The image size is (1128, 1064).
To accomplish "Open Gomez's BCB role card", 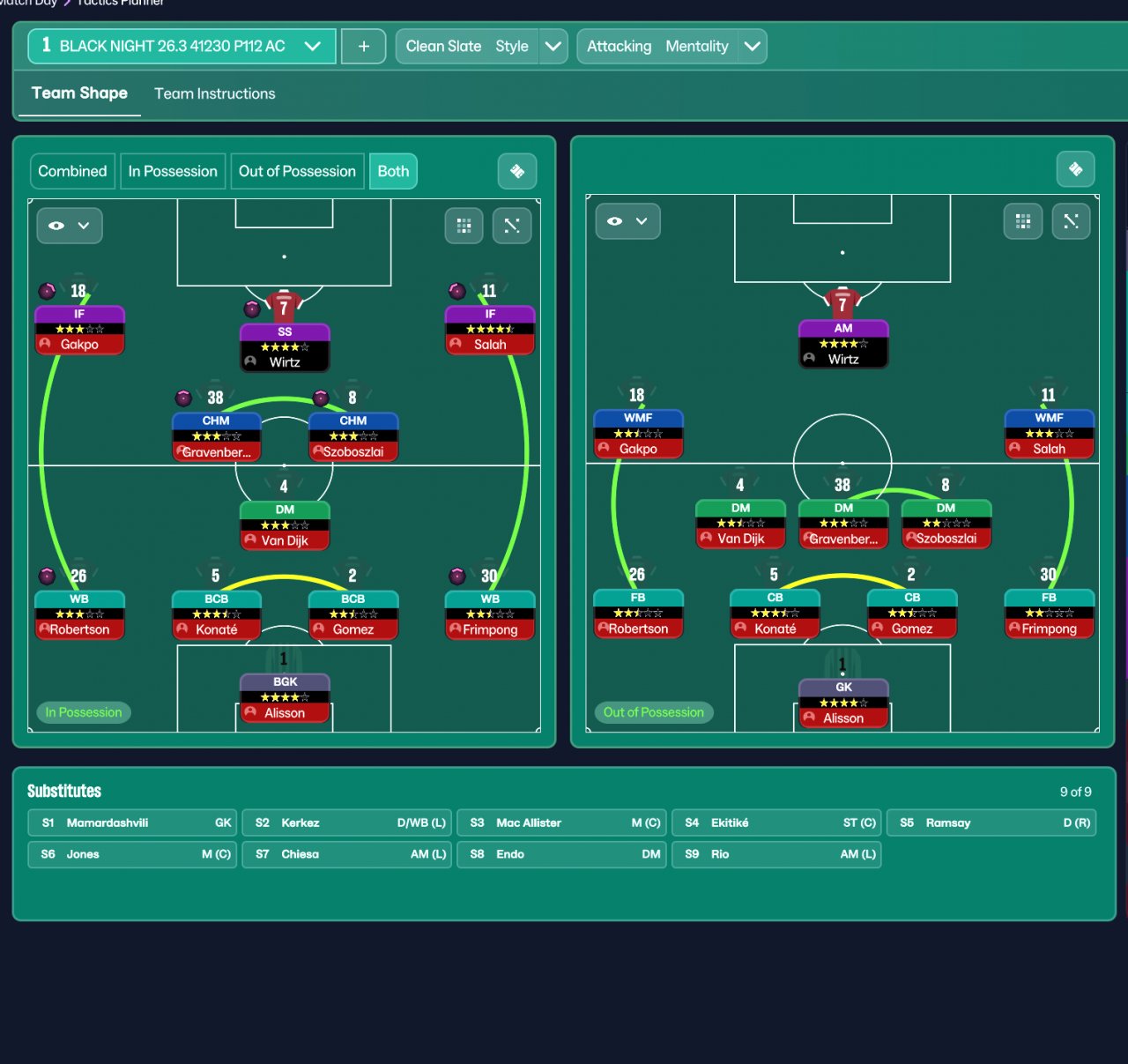I will [x=353, y=614].
